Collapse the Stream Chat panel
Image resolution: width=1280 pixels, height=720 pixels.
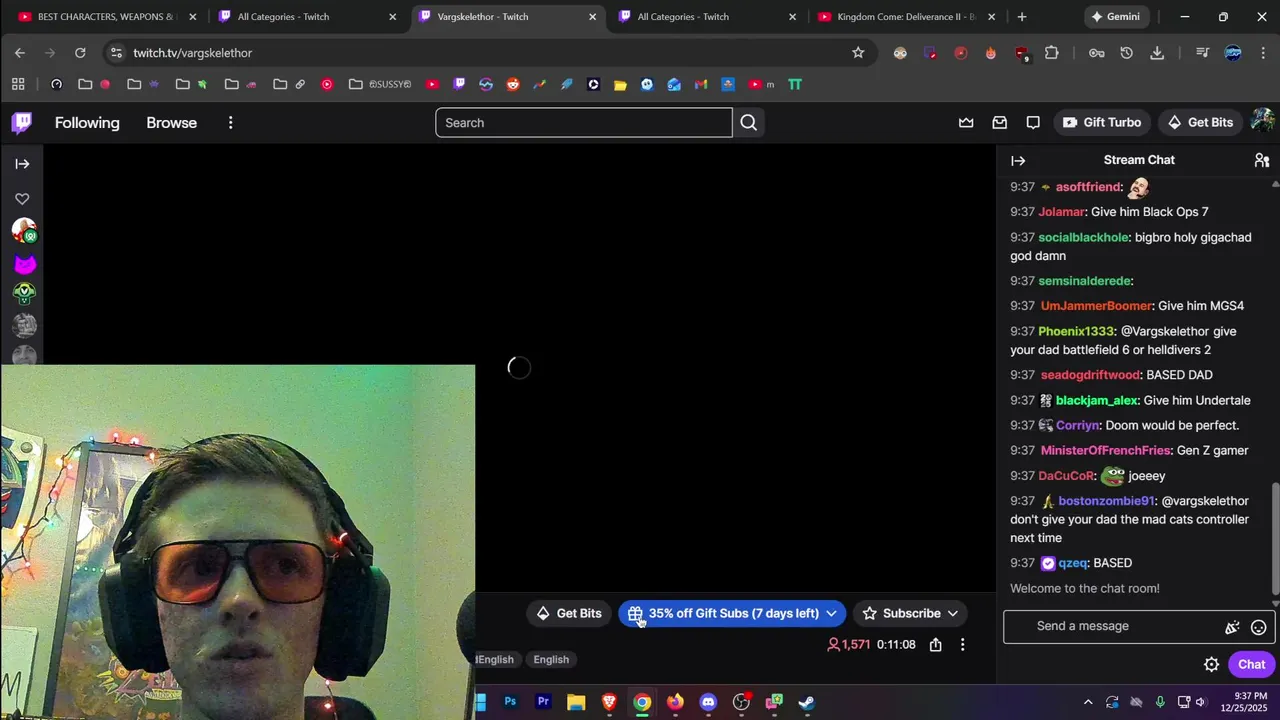pyautogui.click(x=1018, y=160)
